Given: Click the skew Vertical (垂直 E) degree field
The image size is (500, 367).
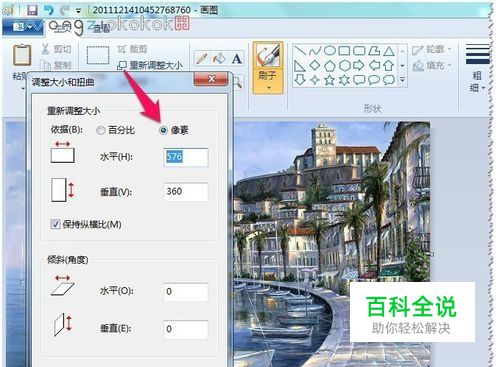Looking at the screenshot, I should point(186,329).
